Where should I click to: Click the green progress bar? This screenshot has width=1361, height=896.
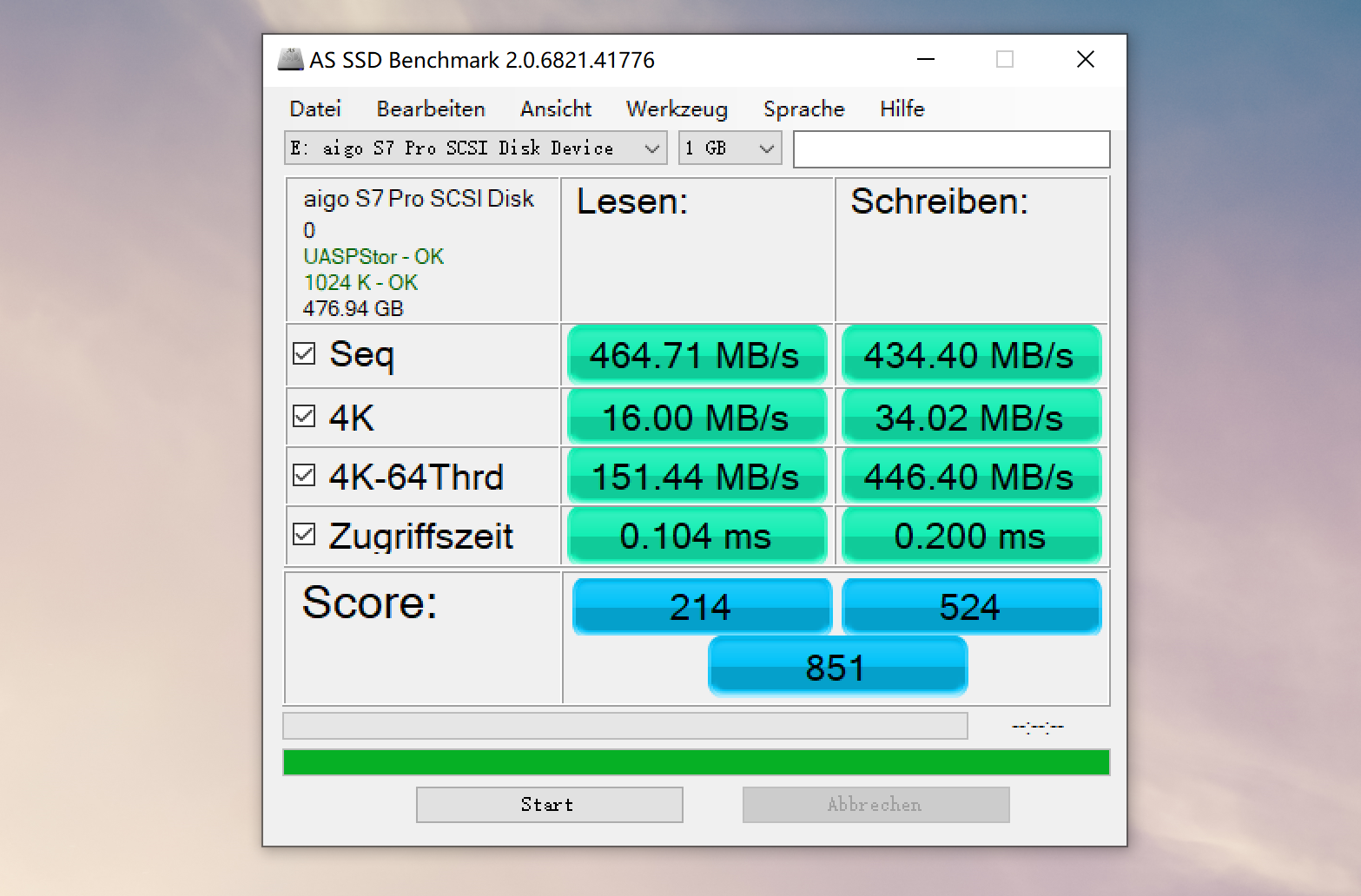(x=696, y=762)
